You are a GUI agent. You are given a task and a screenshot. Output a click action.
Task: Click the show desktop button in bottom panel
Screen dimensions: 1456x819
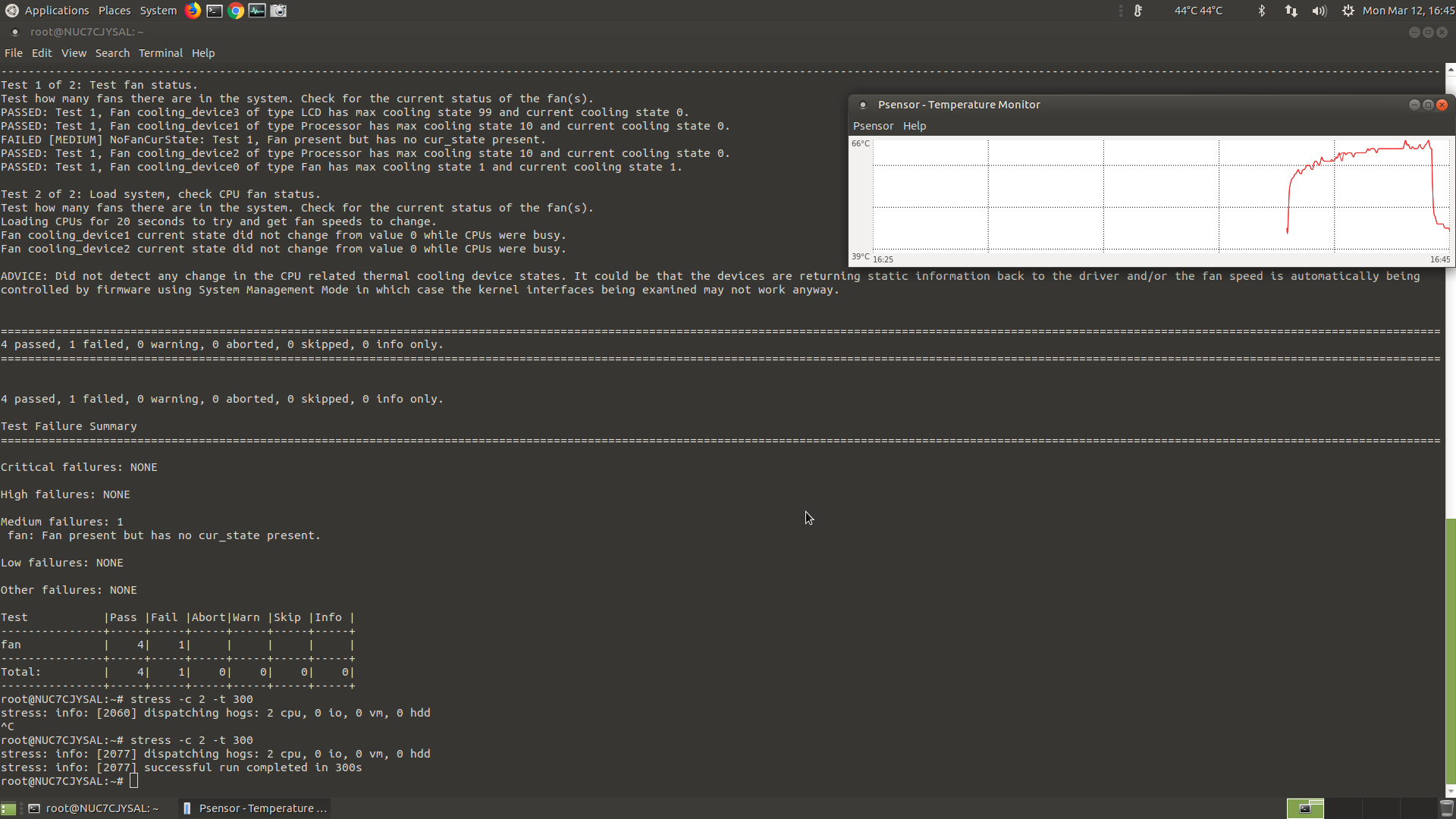8,808
